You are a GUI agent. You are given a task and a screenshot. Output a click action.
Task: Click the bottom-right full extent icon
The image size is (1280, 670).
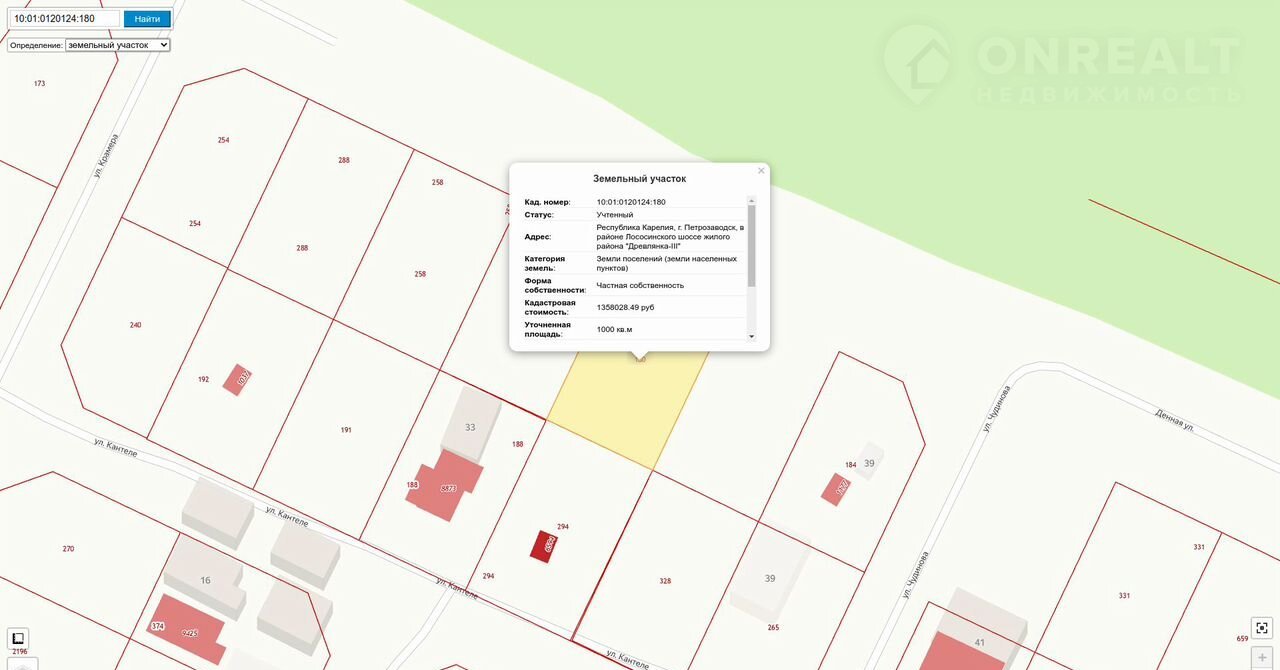[1262, 628]
